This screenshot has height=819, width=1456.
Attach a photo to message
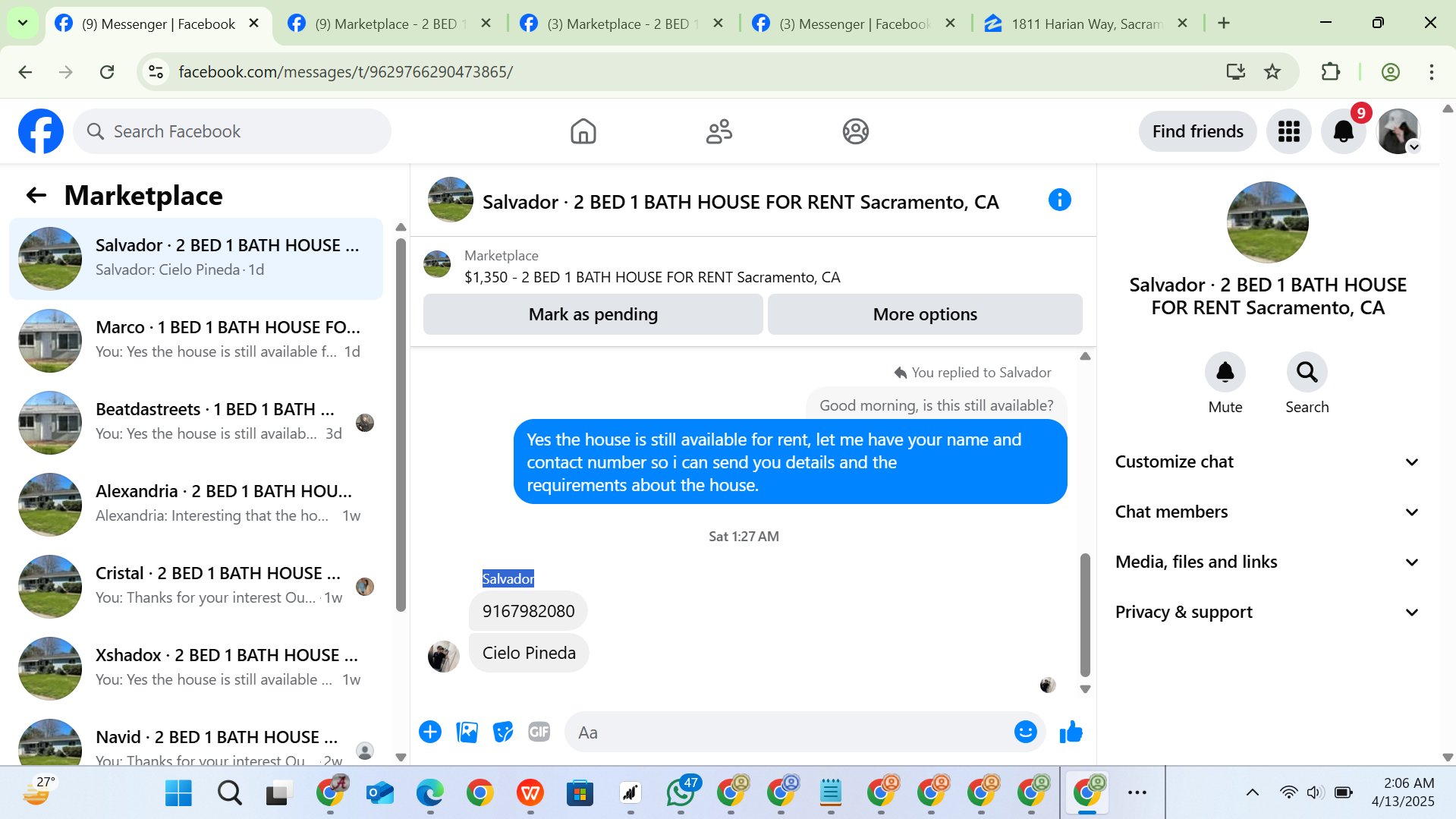tap(467, 732)
